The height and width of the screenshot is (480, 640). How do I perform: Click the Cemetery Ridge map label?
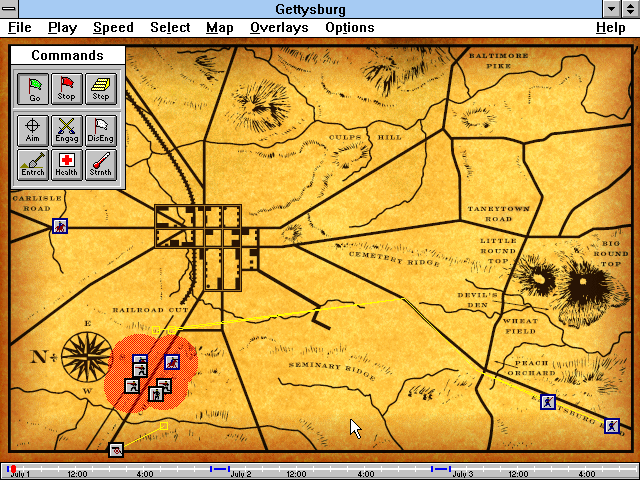pos(394,259)
